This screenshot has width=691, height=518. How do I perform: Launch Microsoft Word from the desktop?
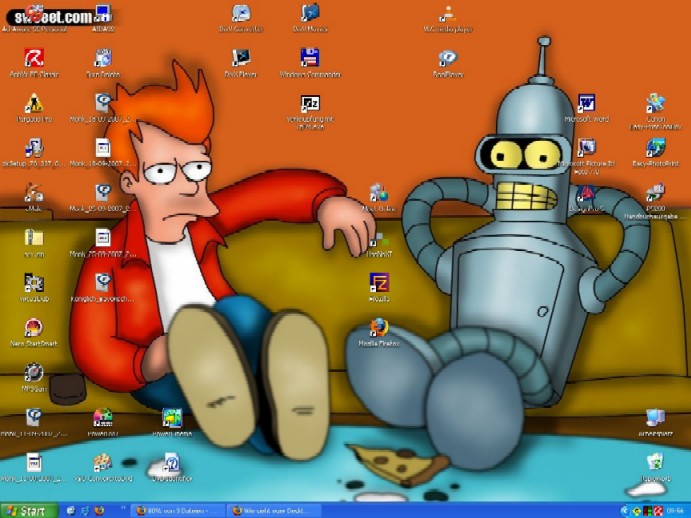click(587, 108)
